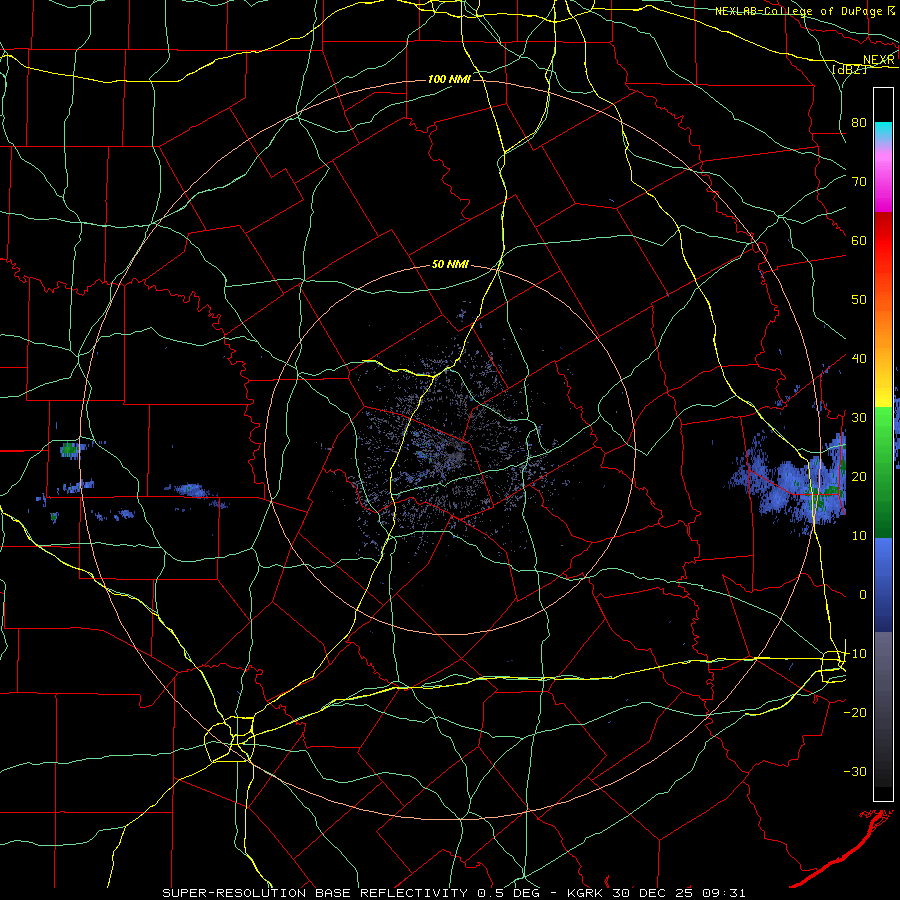Click the -30 value on the dBZ scale

click(855, 771)
